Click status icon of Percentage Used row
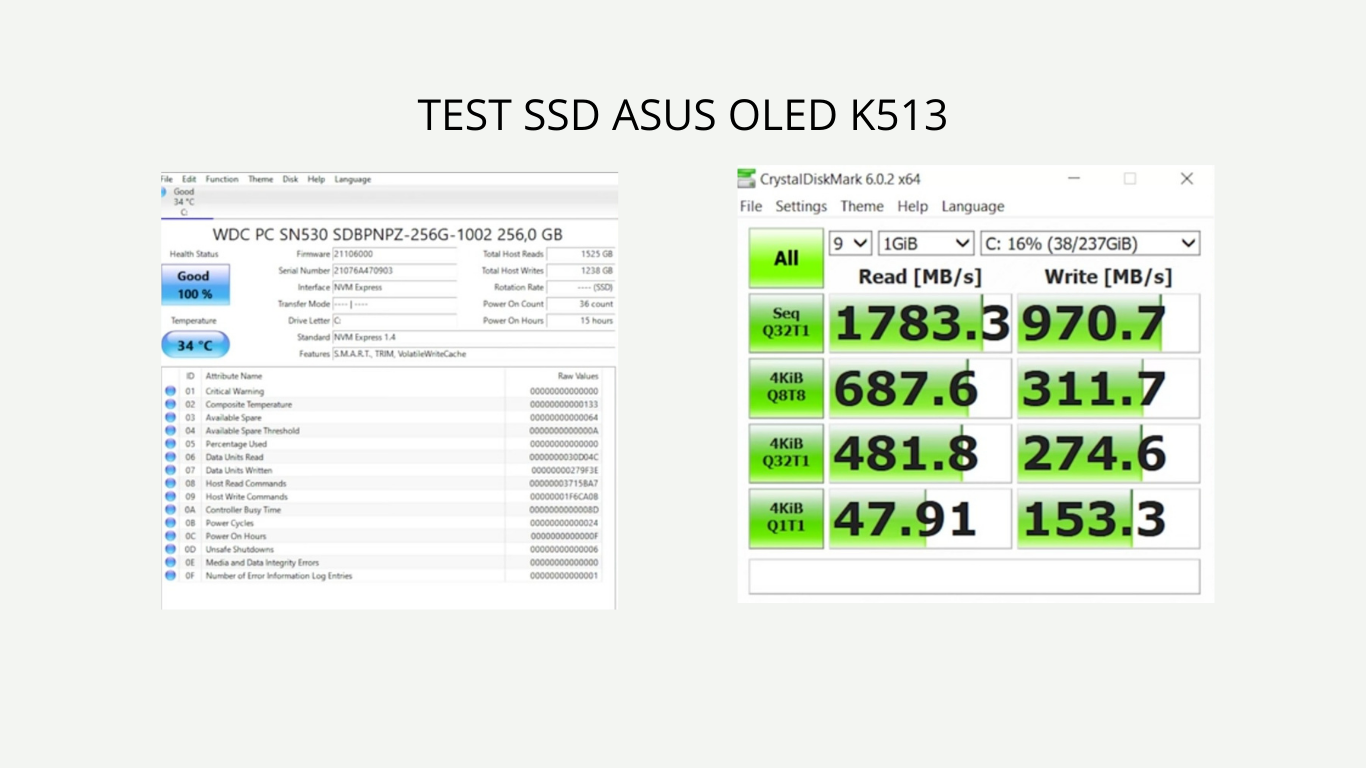1366x768 pixels. point(170,444)
